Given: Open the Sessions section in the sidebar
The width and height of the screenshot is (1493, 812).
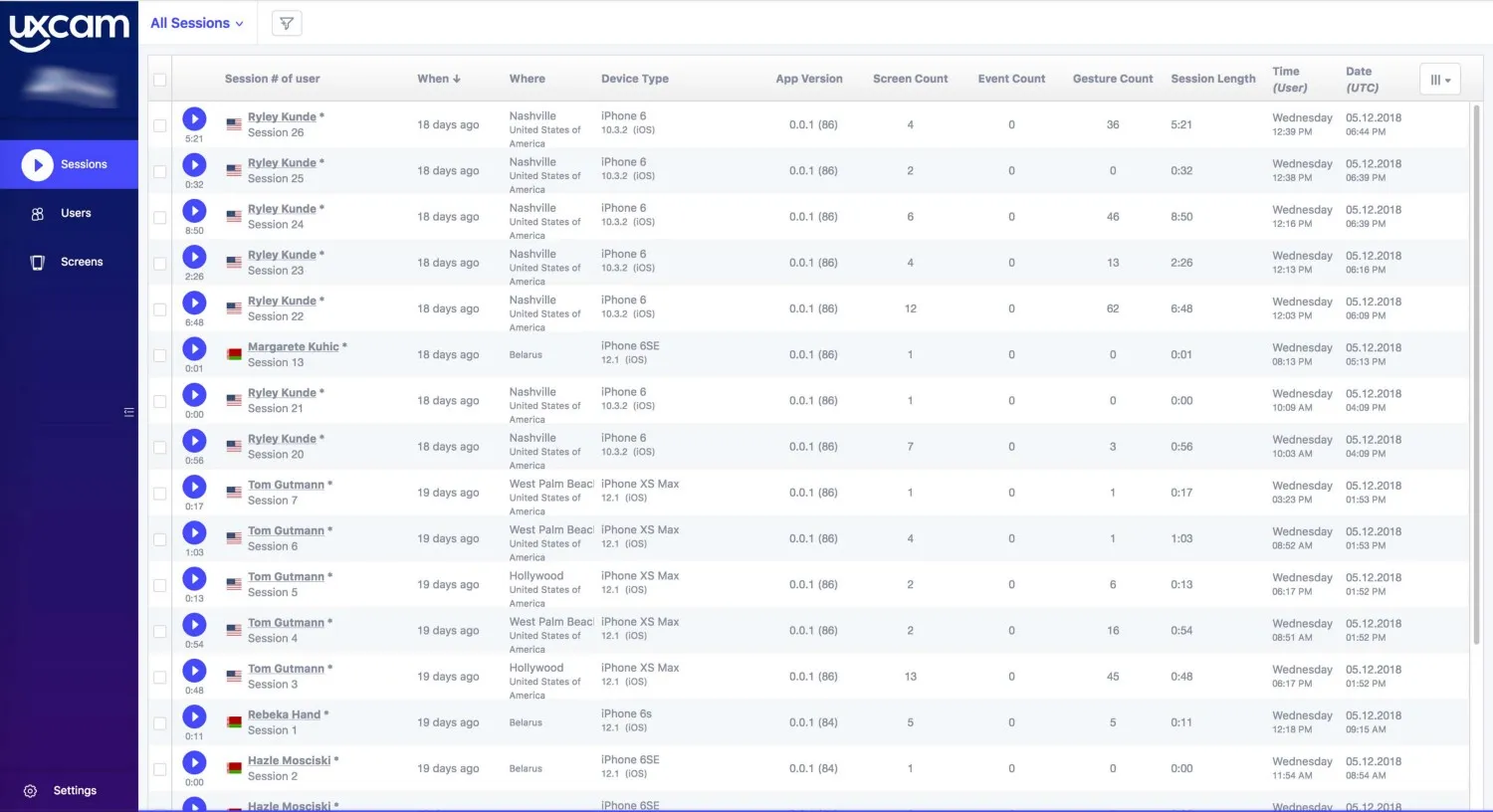Looking at the screenshot, I should pyautogui.click(x=82, y=164).
